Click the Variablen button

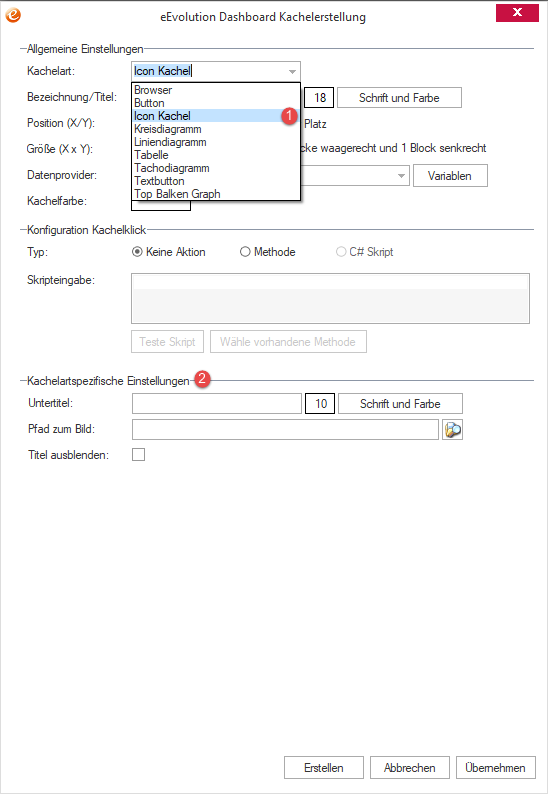click(x=450, y=176)
